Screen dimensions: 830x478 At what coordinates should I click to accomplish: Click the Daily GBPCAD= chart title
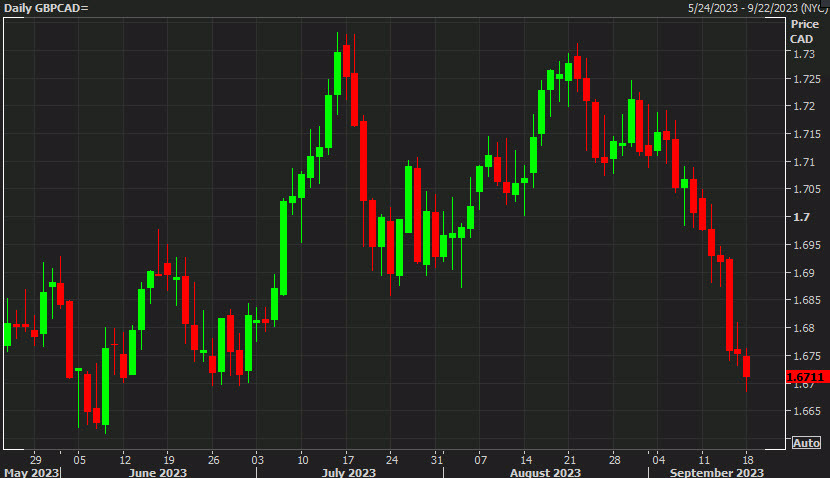[x=46, y=8]
